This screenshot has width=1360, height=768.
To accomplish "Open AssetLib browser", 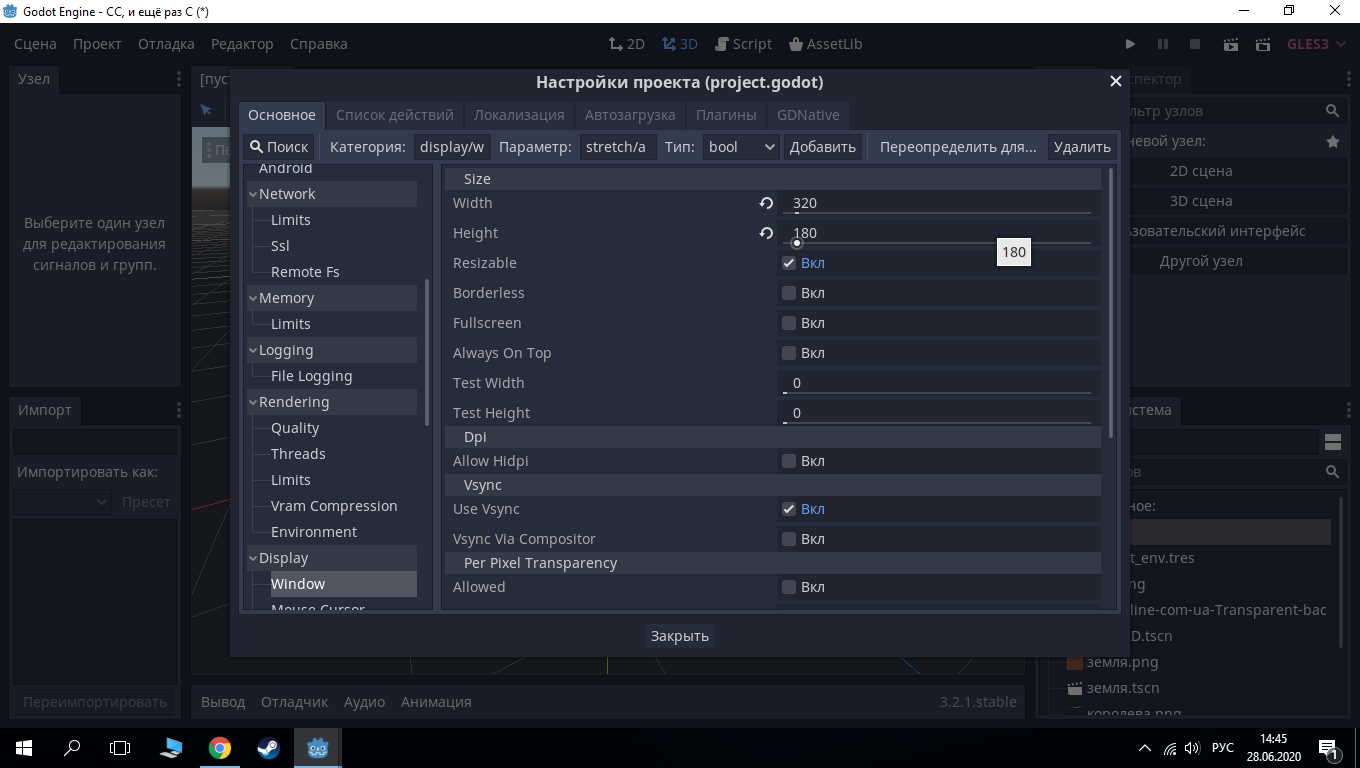I will (825, 44).
